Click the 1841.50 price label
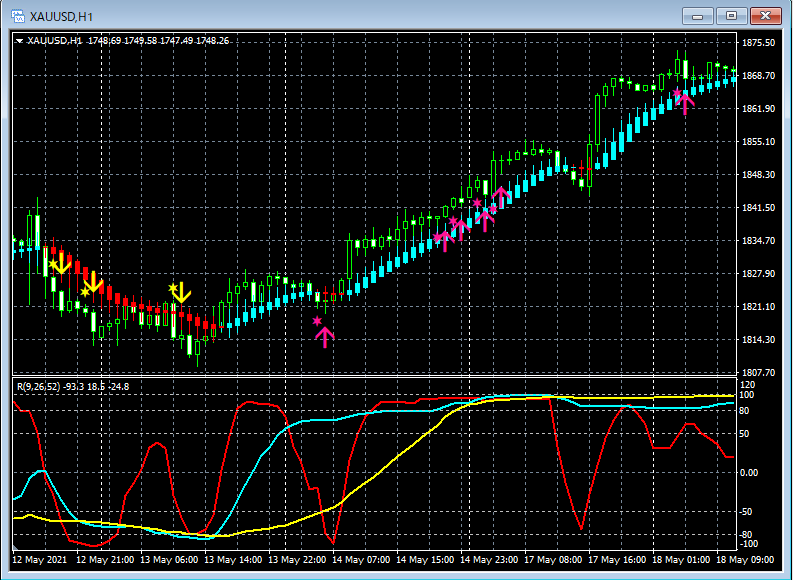The image size is (794, 580). point(758,208)
